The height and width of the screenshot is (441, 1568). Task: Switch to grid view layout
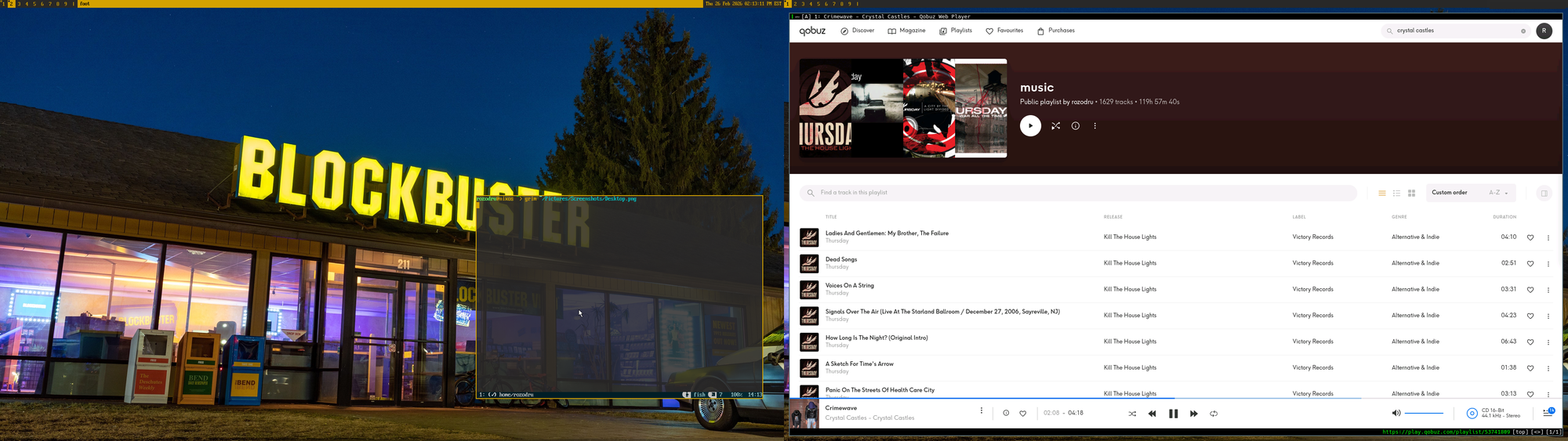coord(1411,193)
